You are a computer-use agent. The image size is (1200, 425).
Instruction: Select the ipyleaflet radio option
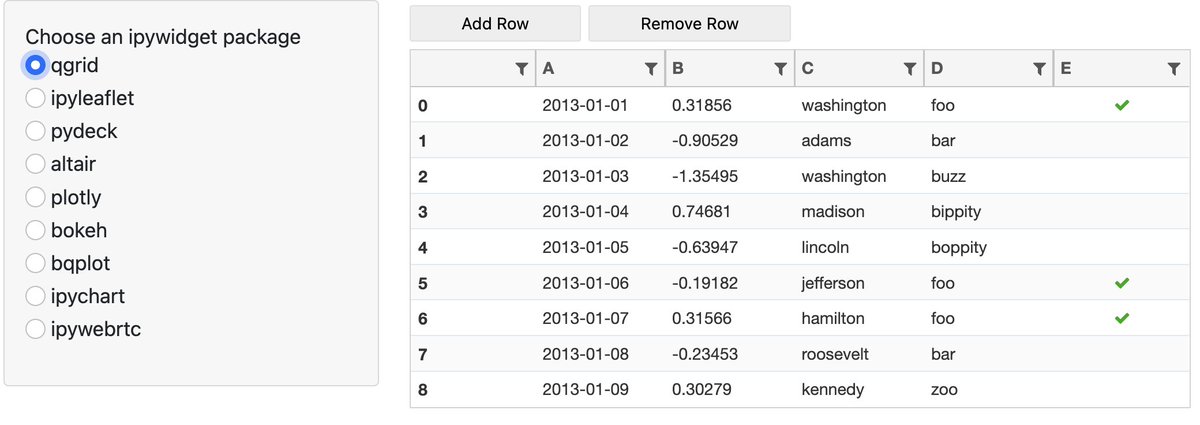click(35, 98)
